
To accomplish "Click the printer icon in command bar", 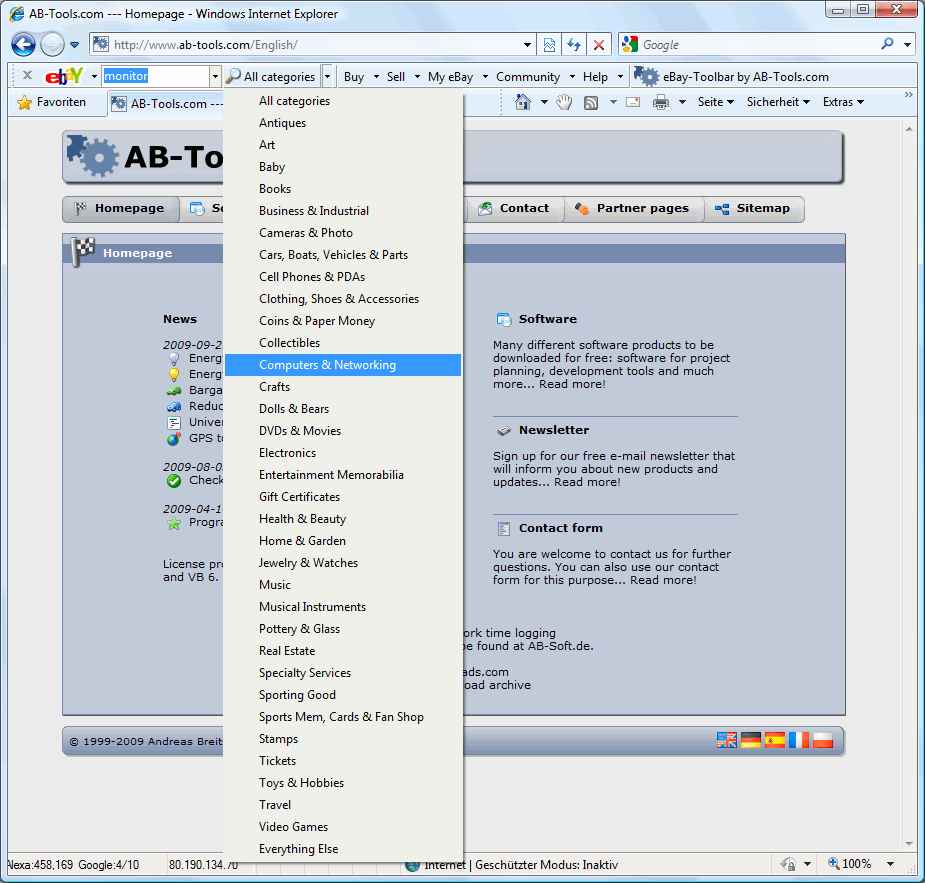I will [x=660, y=102].
